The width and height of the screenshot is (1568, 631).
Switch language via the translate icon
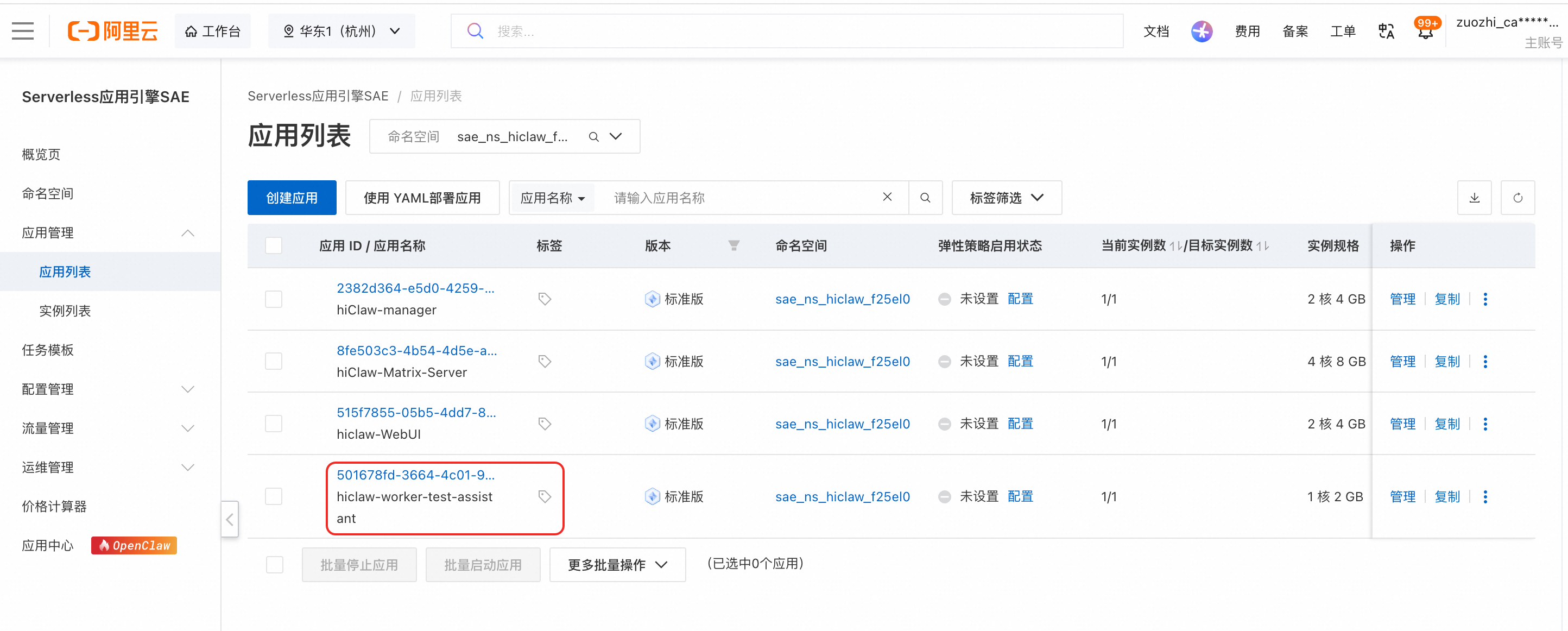click(1386, 31)
